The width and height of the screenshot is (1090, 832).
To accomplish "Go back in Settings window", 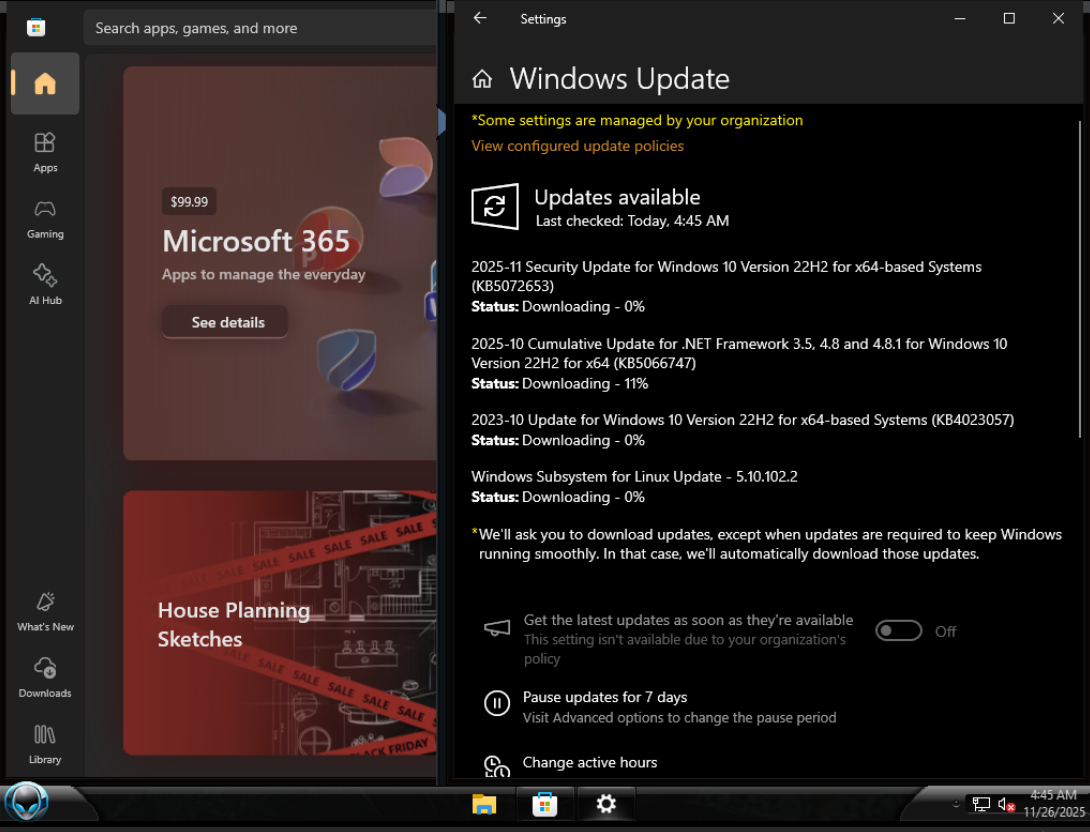I will click(x=480, y=18).
